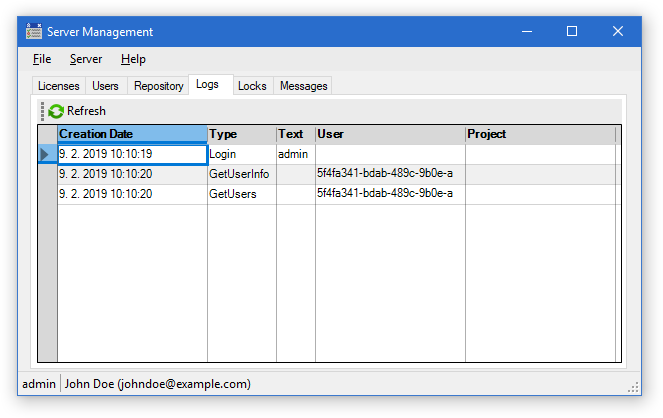
Task: Sort by the Project column header
Action: 540,134
